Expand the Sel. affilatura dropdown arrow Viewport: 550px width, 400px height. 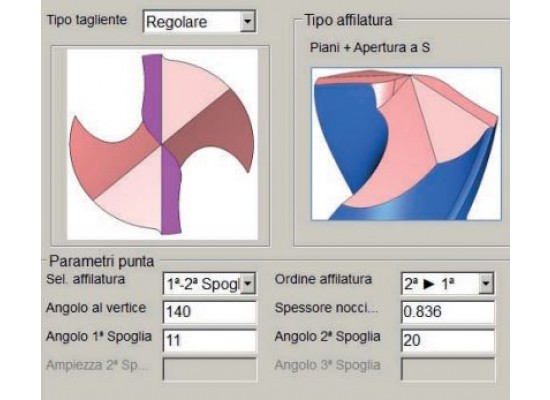248,283
